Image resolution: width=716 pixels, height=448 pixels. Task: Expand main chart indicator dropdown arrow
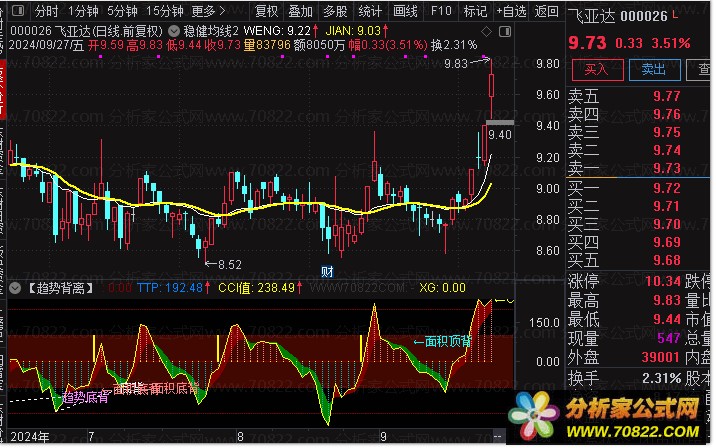174,31
